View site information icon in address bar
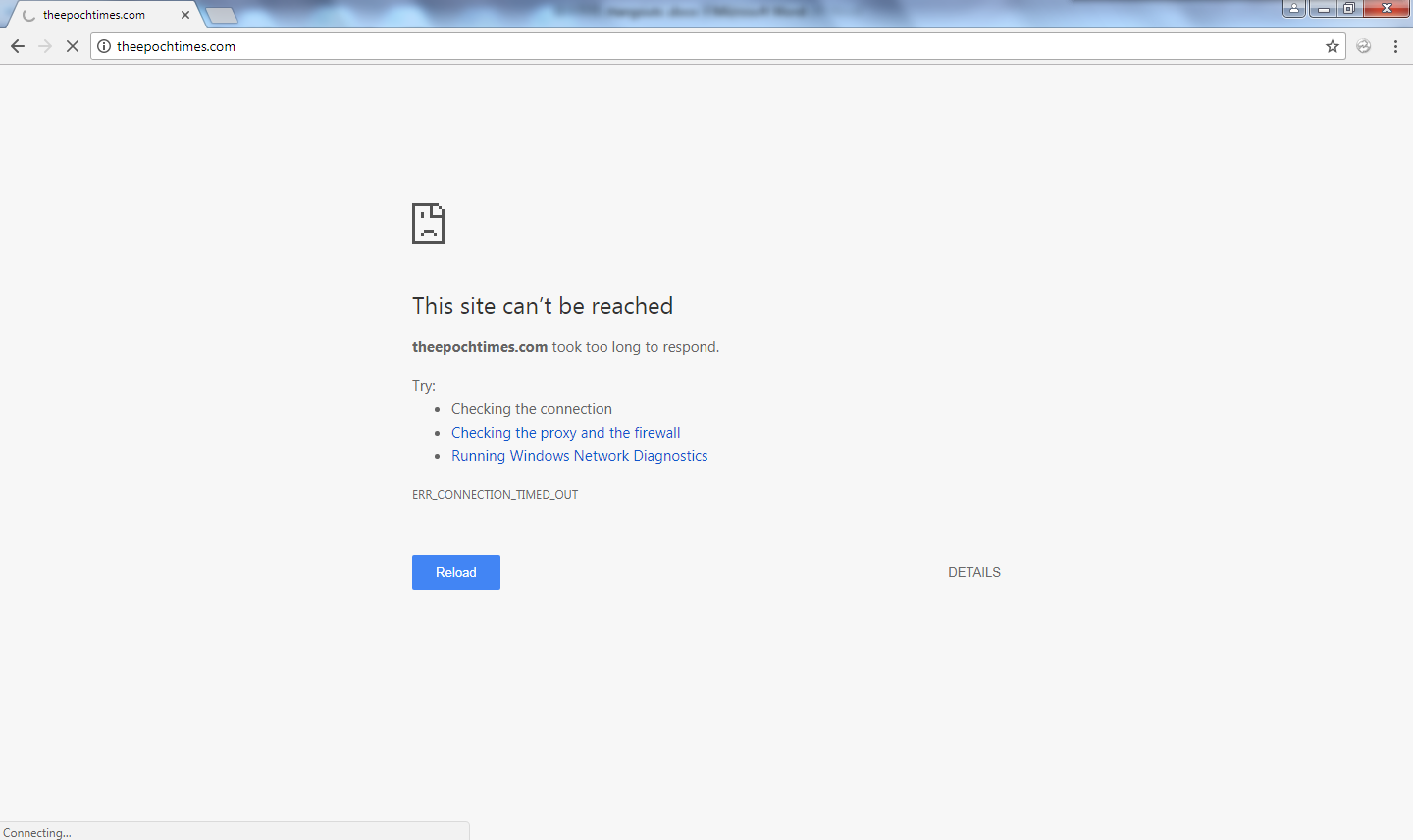The image size is (1413, 840). (104, 46)
